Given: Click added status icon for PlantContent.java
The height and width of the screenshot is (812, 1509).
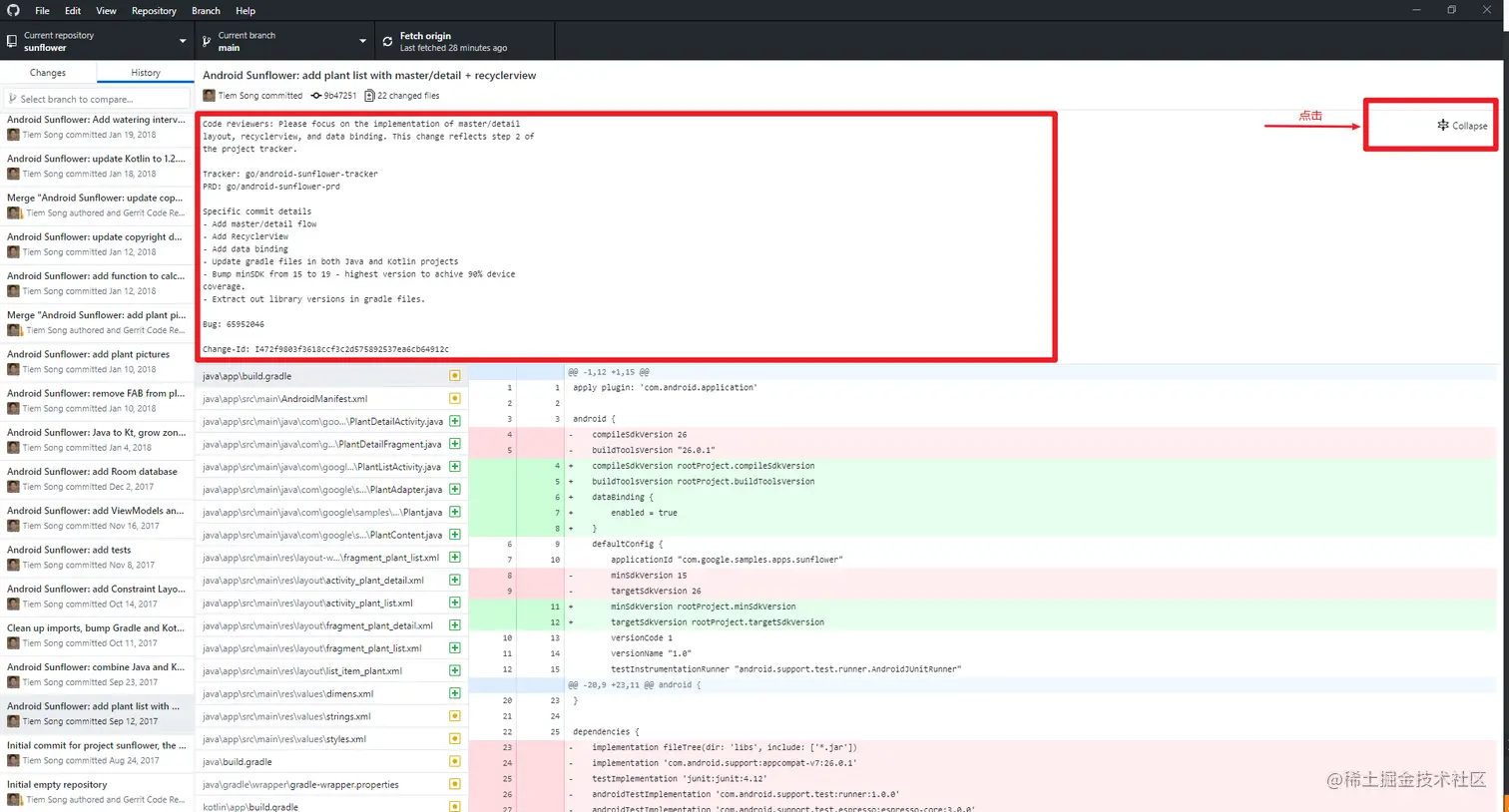Looking at the screenshot, I should (x=455, y=535).
